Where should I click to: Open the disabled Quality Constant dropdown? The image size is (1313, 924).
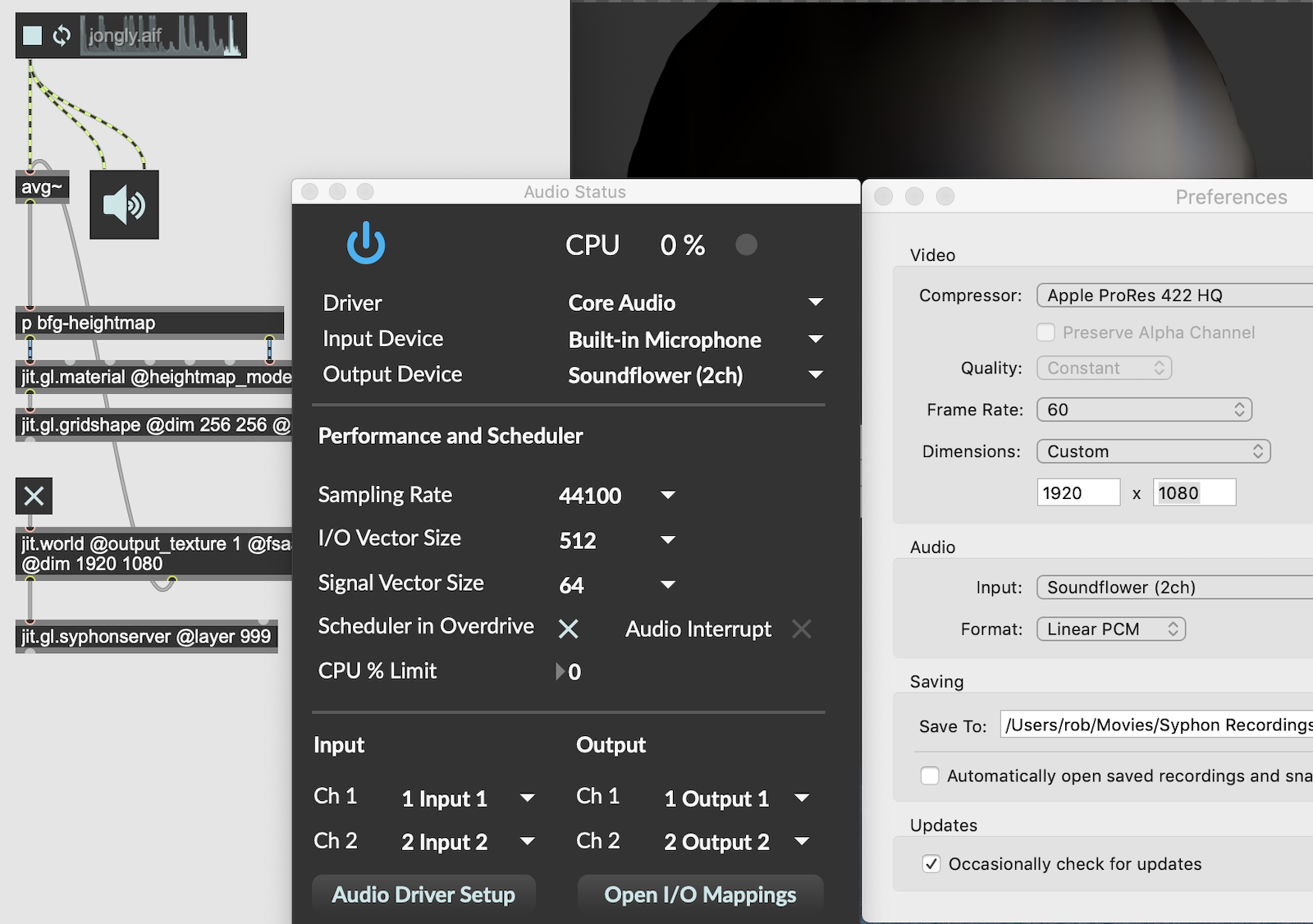[1104, 368]
